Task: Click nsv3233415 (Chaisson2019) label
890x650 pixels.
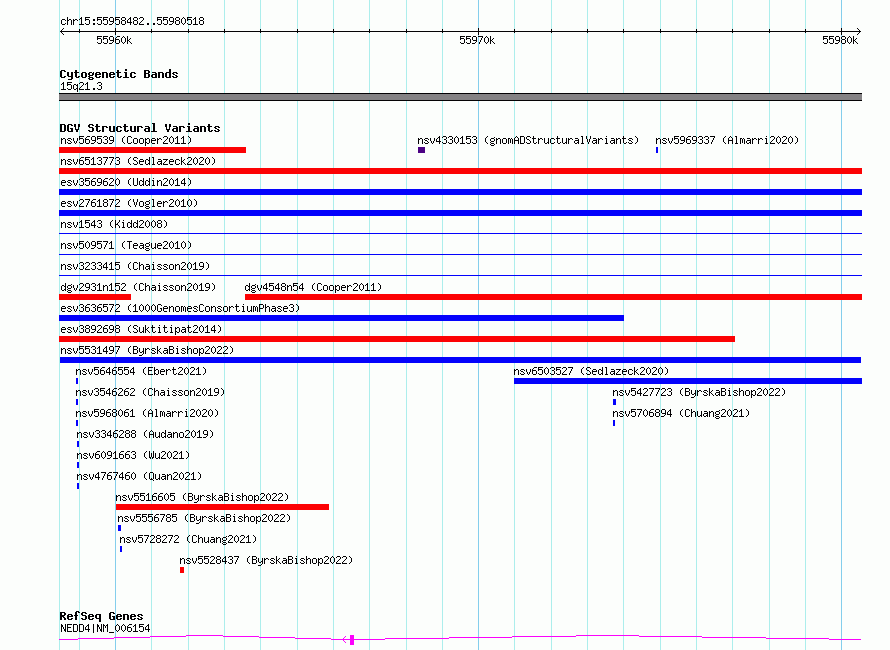Action: click(x=135, y=266)
